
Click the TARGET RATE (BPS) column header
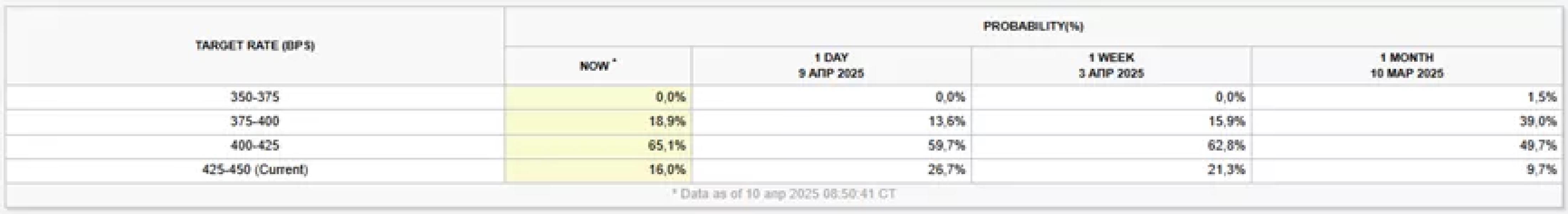tap(255, 46)
